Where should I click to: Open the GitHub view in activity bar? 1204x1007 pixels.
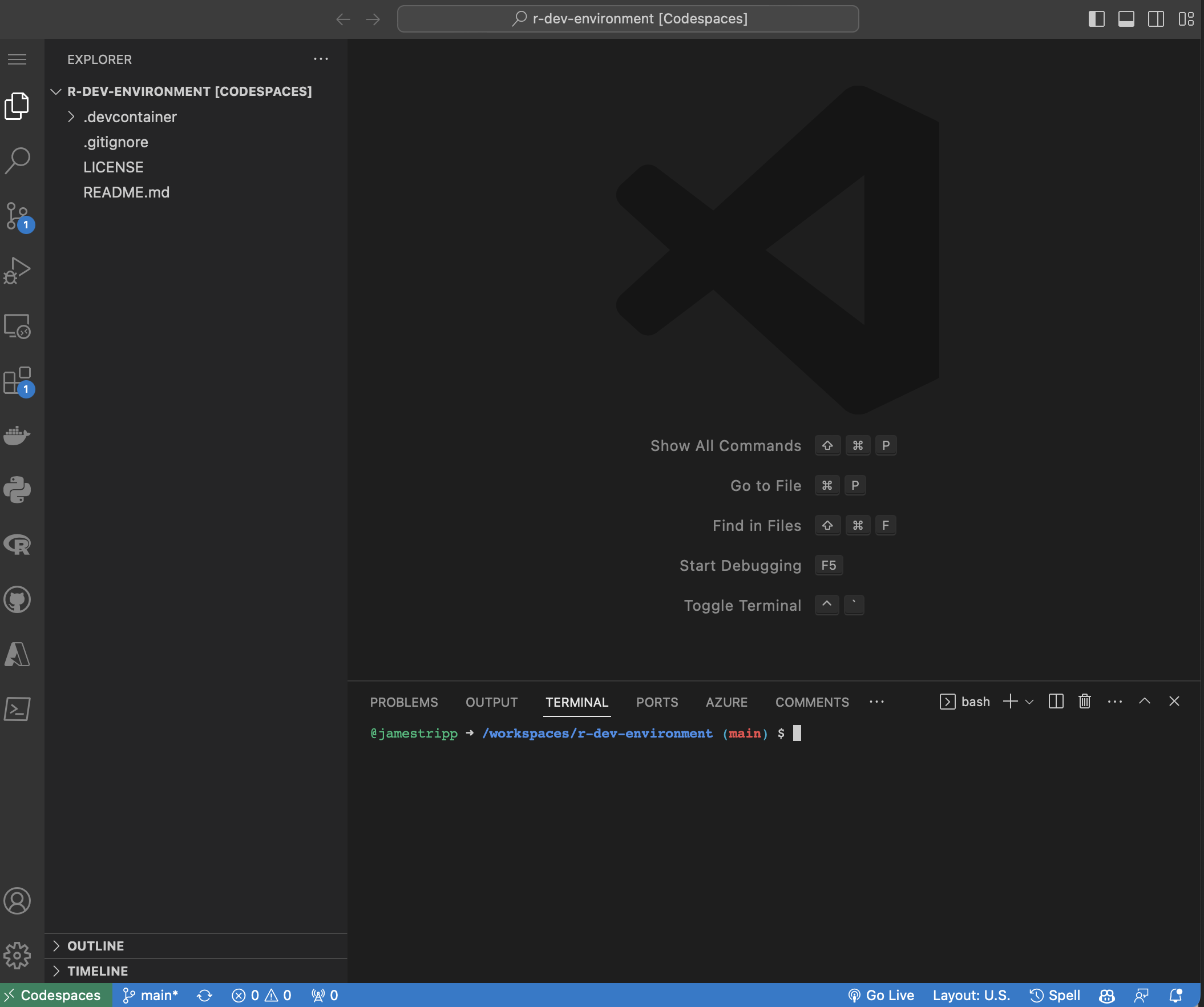17,600
